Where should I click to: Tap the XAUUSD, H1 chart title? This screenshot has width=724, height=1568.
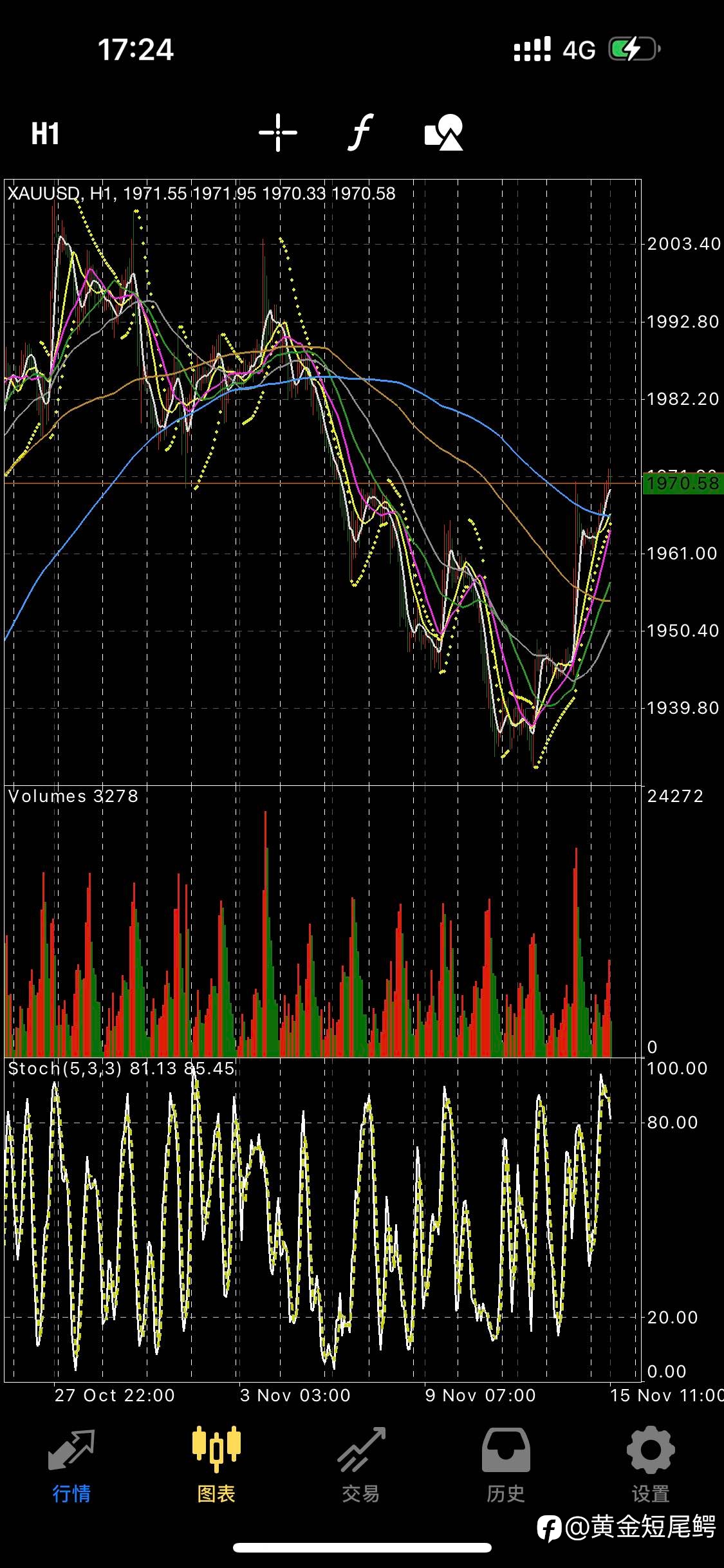tap(201, 193)
